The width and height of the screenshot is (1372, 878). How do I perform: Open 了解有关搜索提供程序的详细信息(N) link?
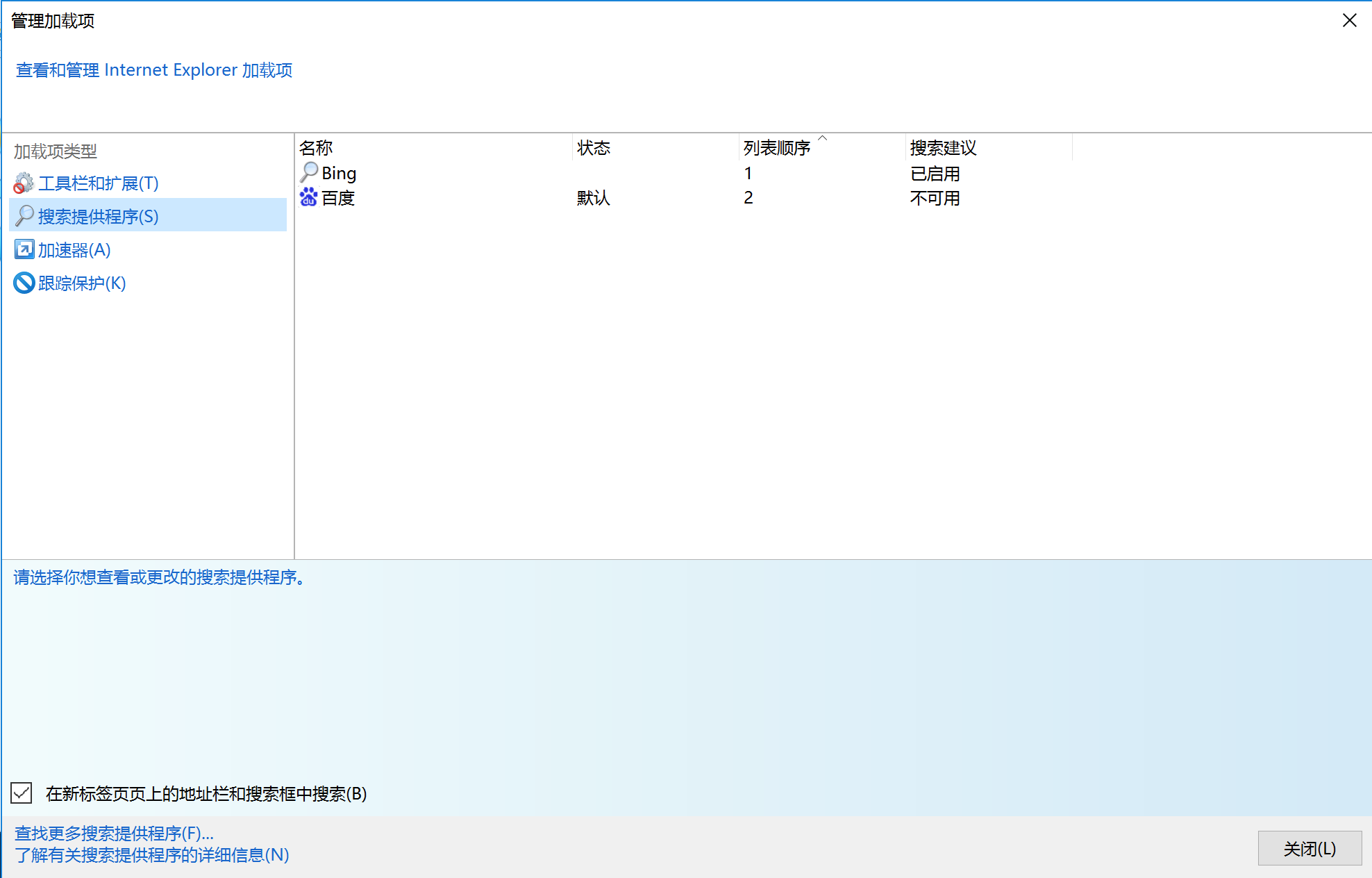tap(152, 855)
